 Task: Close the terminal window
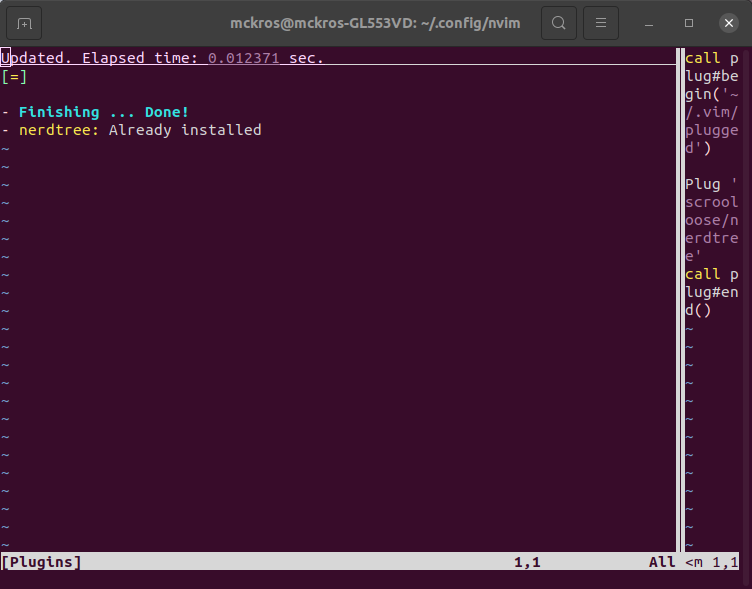(x=729, y=23)
